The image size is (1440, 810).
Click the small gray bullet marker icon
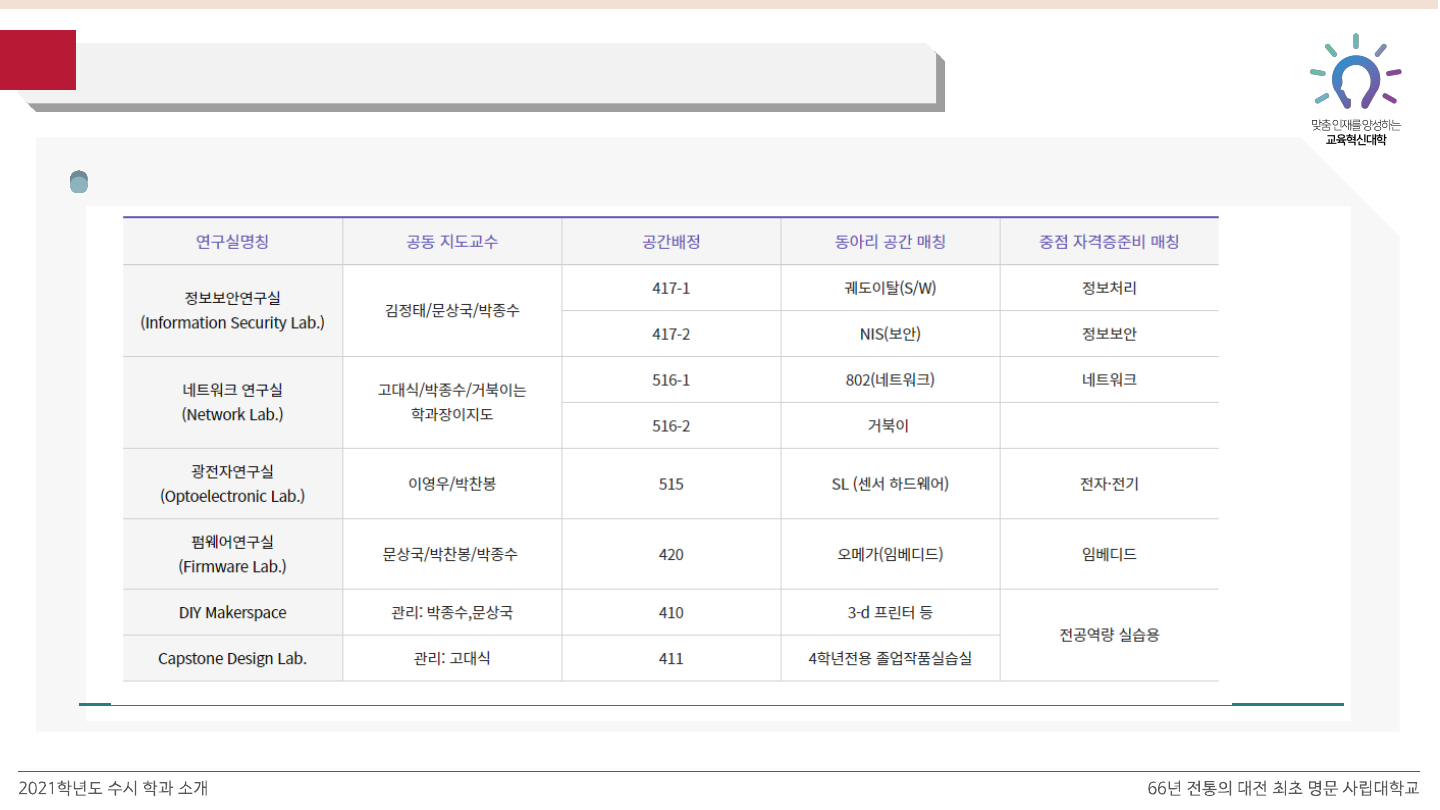(x=79, y=182)
